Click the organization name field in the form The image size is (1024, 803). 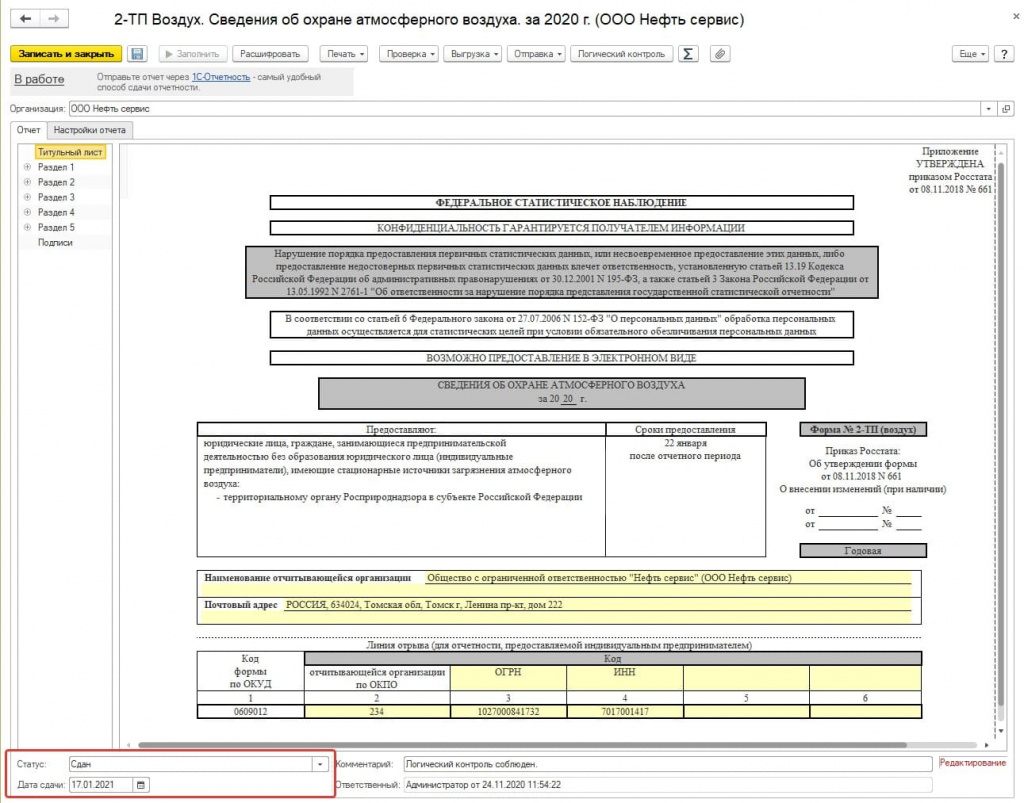click(667, 578)
